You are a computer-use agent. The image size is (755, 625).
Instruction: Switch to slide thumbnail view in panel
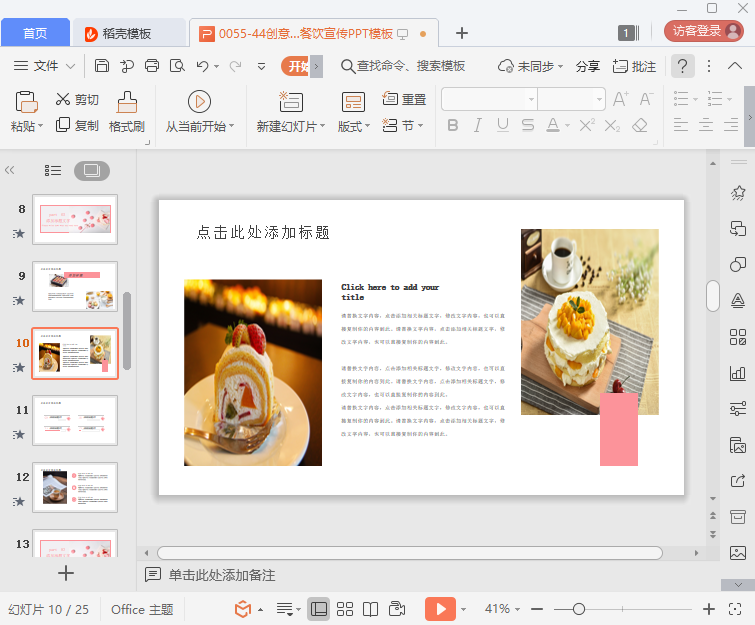[91, 170]
